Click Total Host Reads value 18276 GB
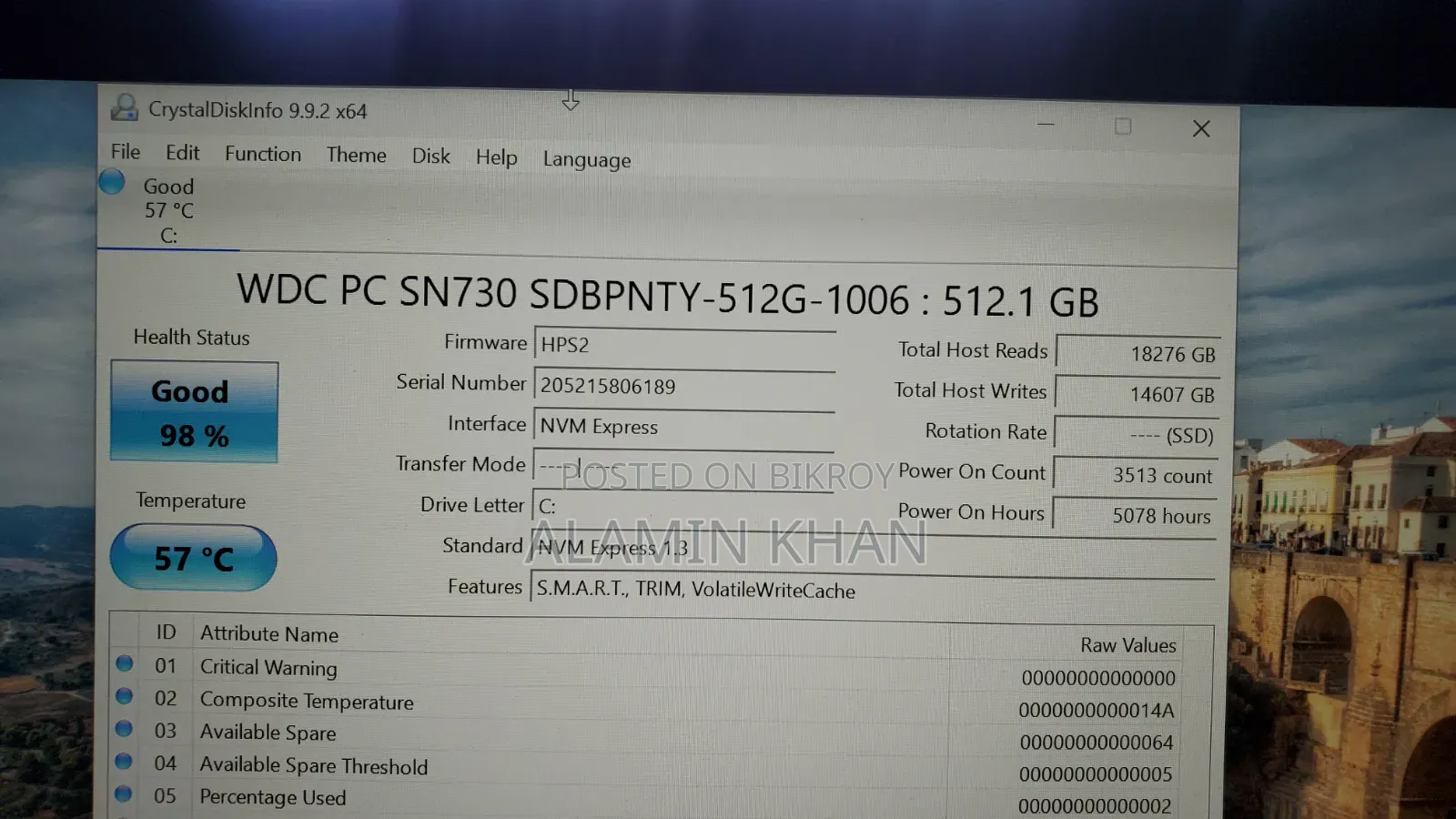 [1137, 353]
